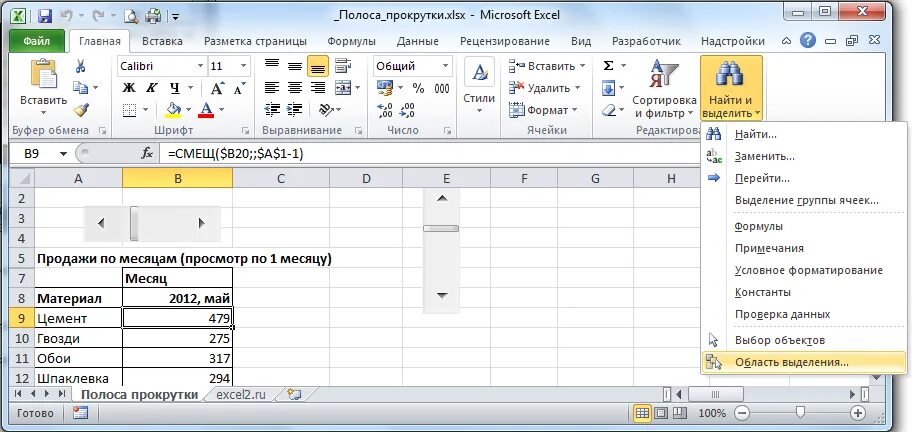Open the Customize Quick Access Toolbar arrow
This screenshot has height=432, width=912.
tap(176, 16)
